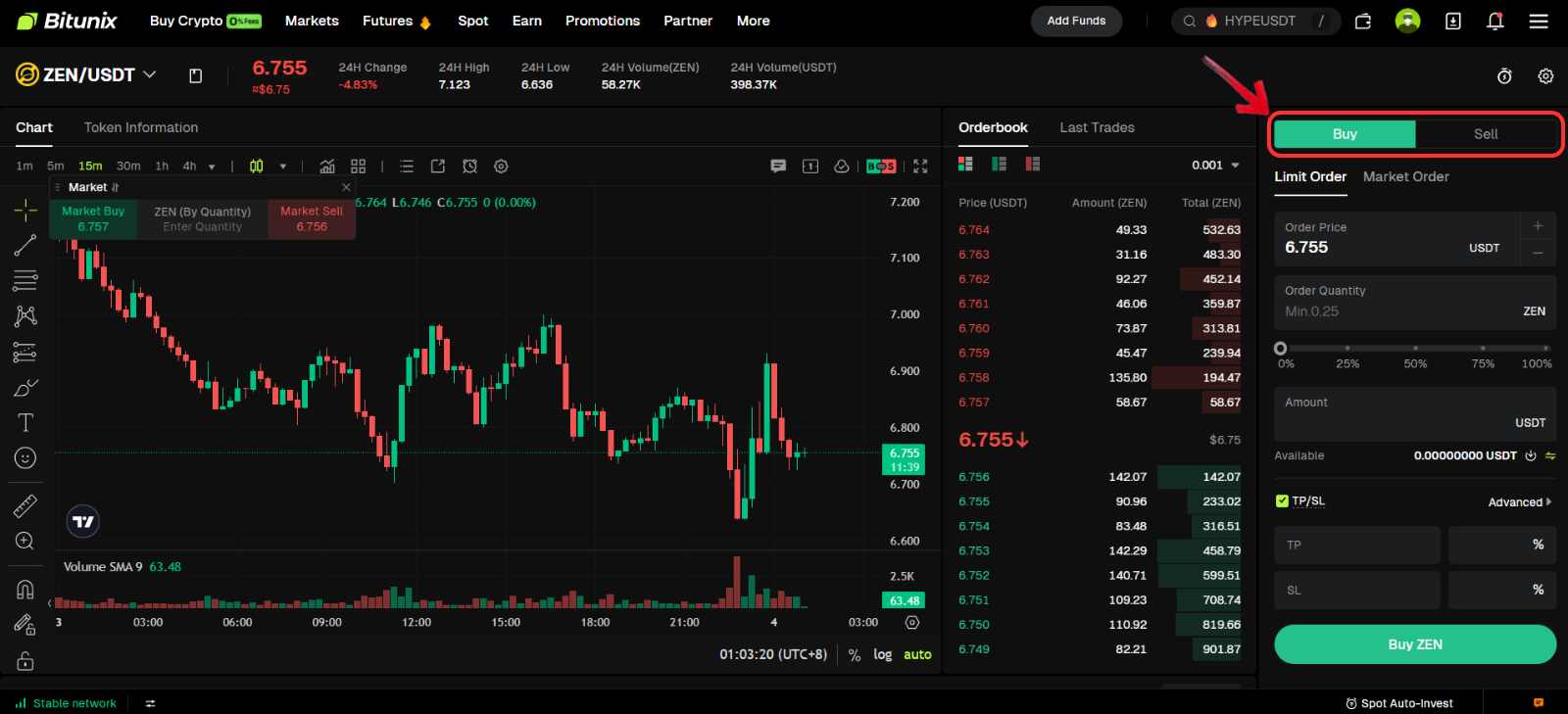Image resolution: width=1568 pixels, height=714 pixels.
Task: Open the indicator templates grid
Action: point(359,166)
